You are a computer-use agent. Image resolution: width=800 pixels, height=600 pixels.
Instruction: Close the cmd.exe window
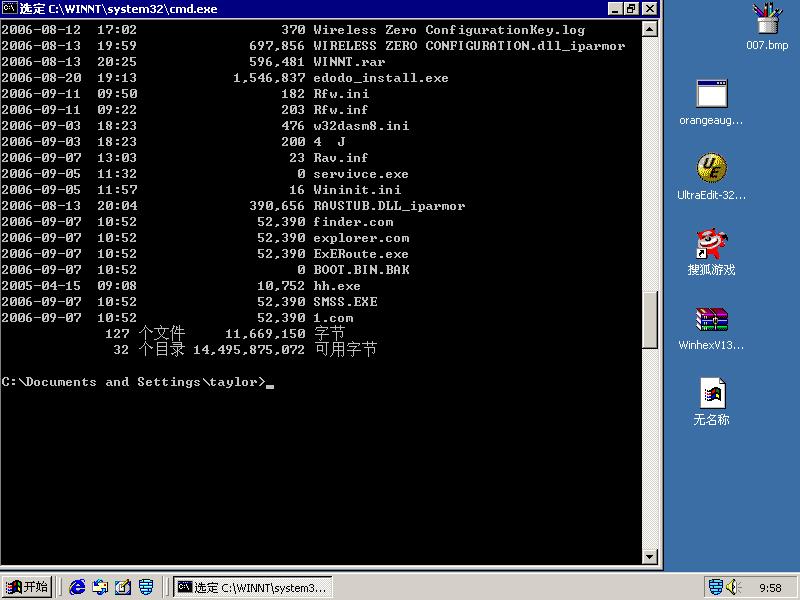pyautogui.click(x=649, y=9)
